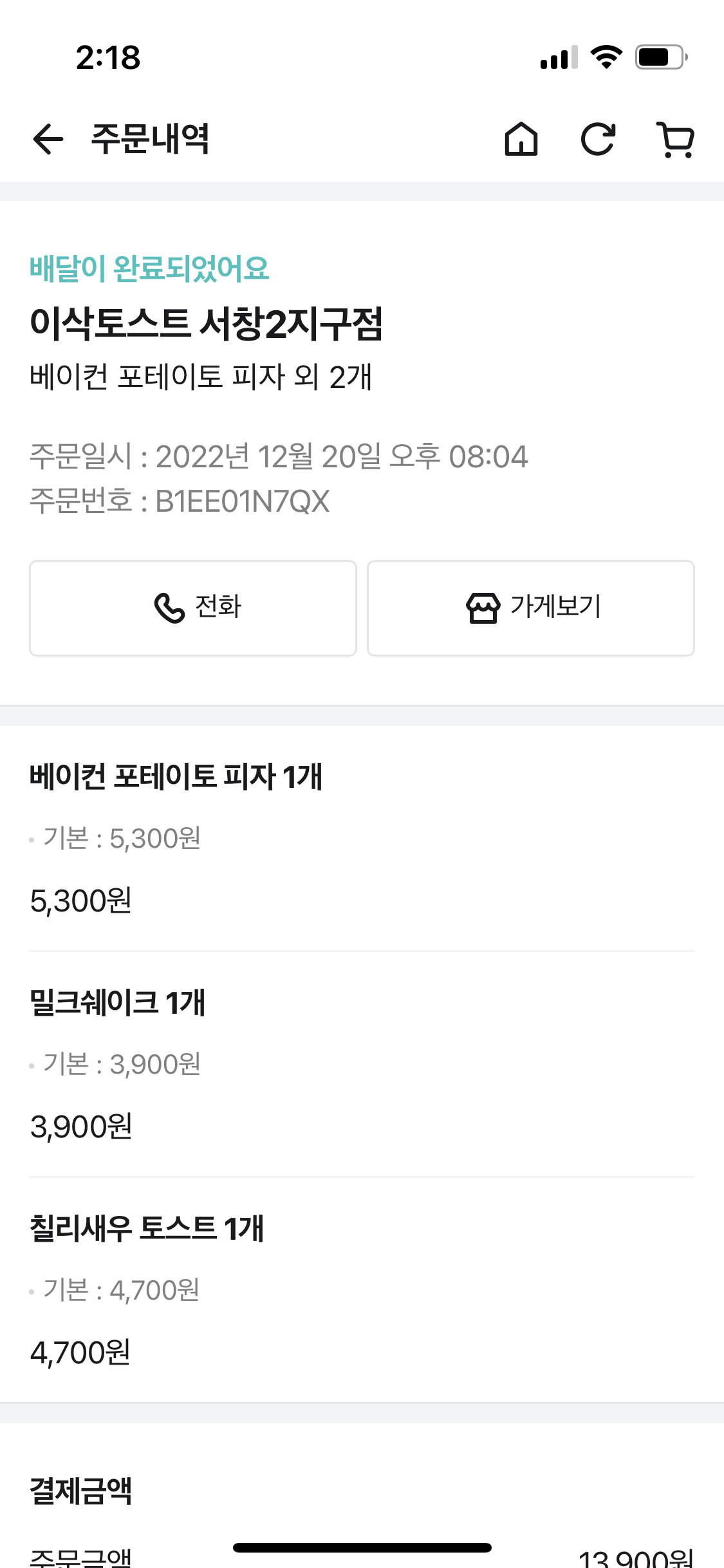Tap the battery status icon
The height and width of the screenshot is (1568, 724).
661,57
